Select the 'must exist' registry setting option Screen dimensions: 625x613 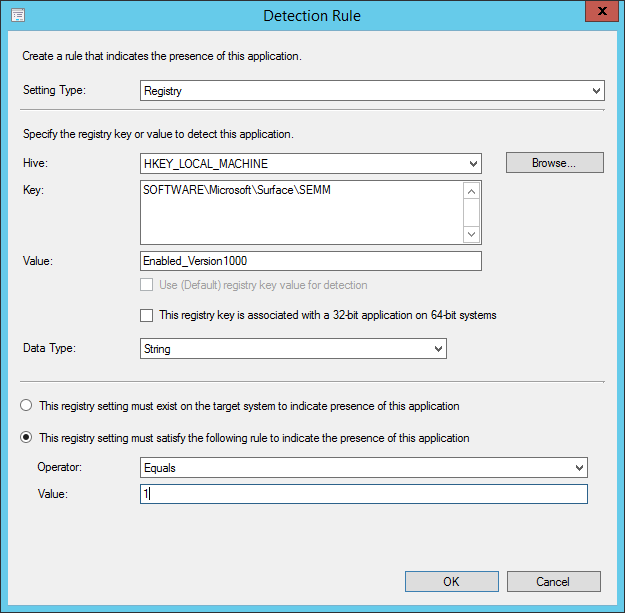[x=26, y=406]
